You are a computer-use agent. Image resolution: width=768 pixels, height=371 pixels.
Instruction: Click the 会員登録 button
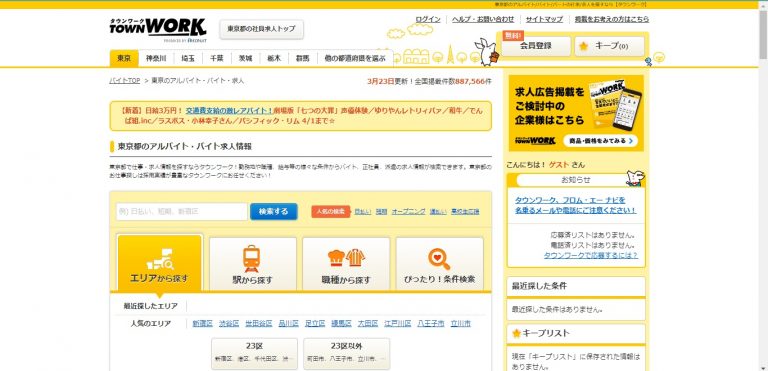point(535,46)
